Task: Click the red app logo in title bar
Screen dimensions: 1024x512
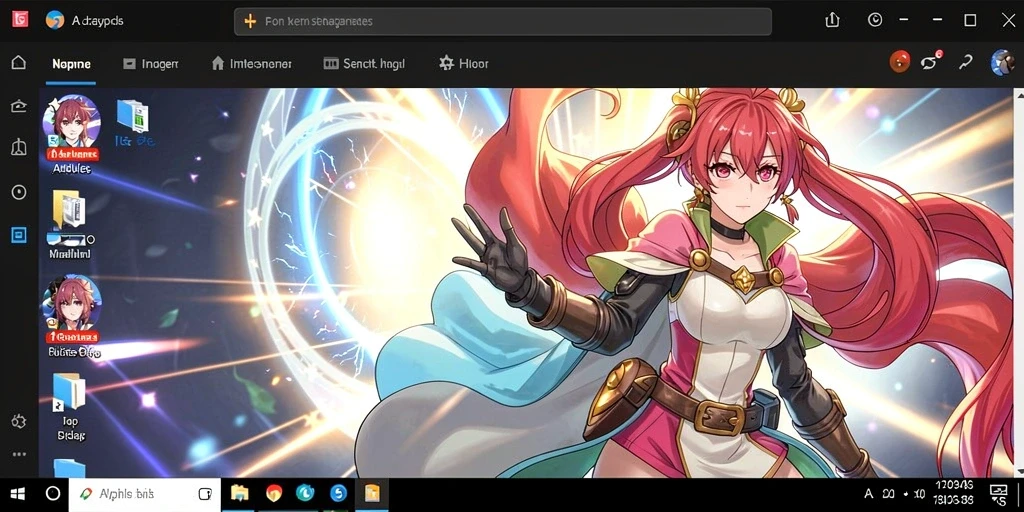Action: click(x=20, y=20)
